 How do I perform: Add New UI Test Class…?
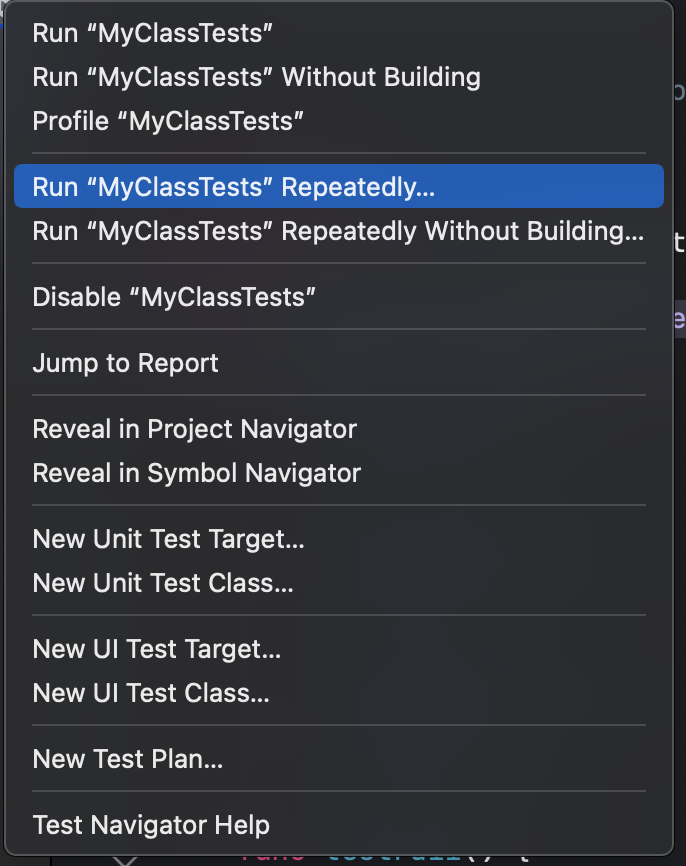[151, 693]
